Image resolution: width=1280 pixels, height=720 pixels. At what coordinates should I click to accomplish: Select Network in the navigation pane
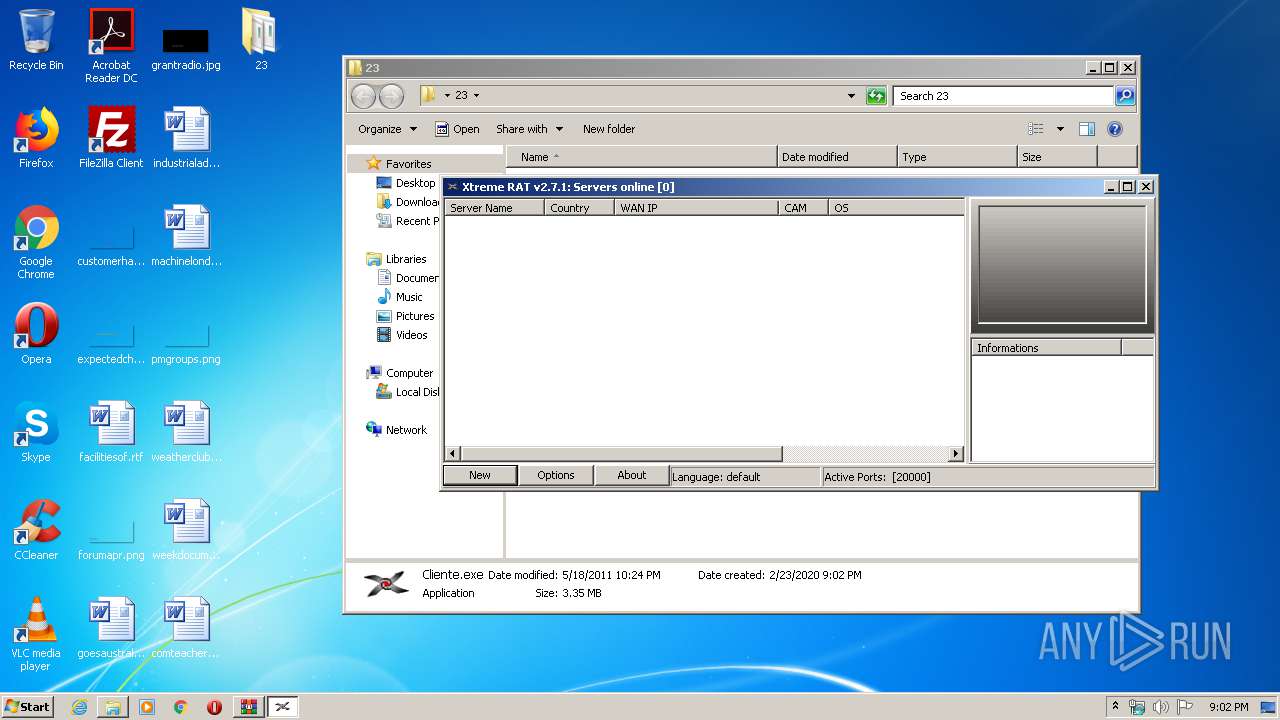[x=397, y=430]
